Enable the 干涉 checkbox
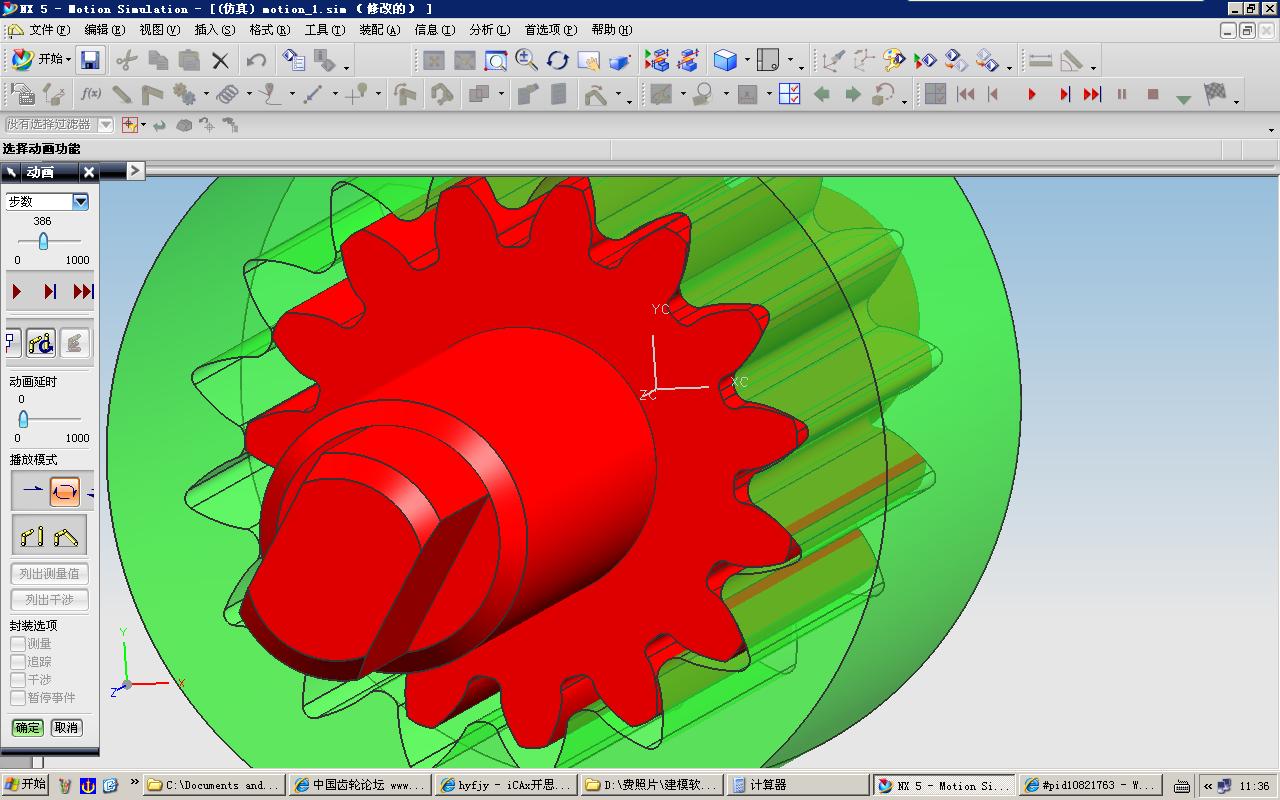This screenshot has width=1280, height=800. pos(18,680)
